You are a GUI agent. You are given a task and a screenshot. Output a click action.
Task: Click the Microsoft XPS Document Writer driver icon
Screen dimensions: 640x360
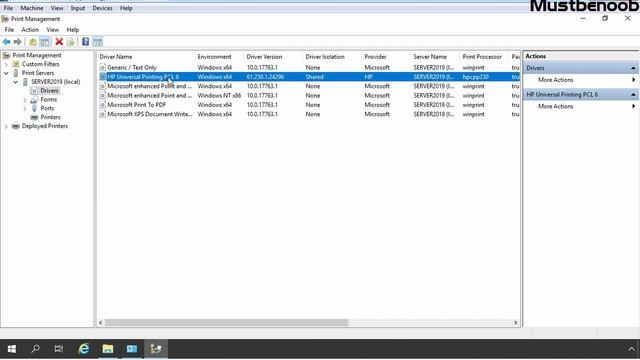(x=103, y=114)
